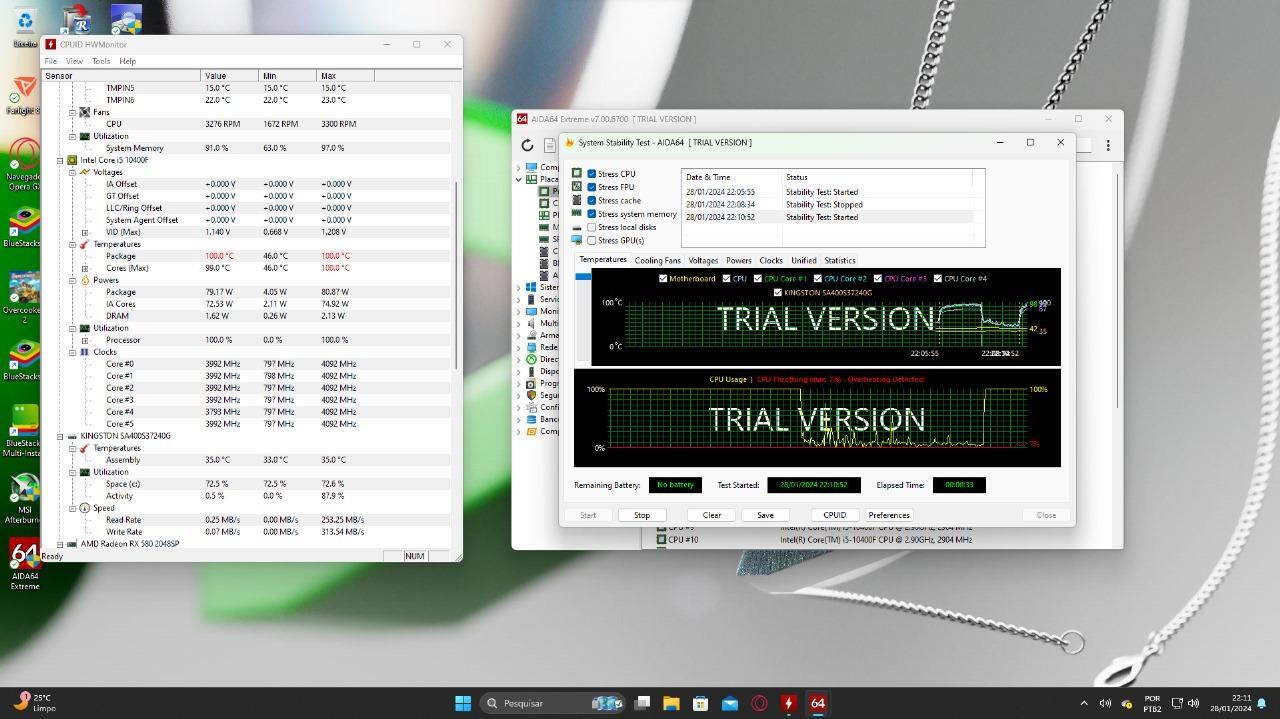Open volume control in system tray
1280x719 pixels.
click(1193, 703)
